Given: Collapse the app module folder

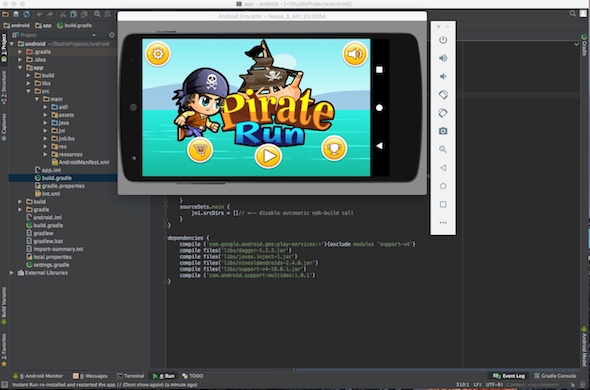Looking at the screenshot, I should point(20,67).
